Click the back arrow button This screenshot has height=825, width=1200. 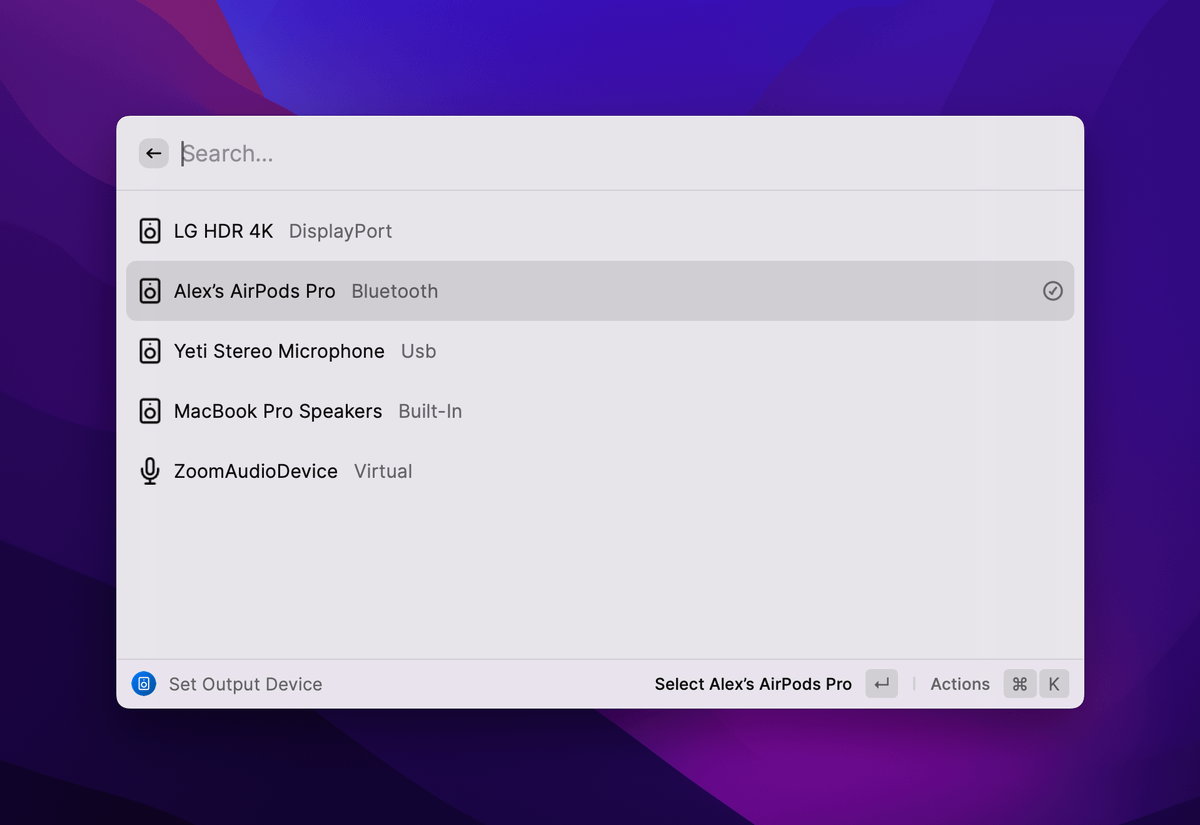point(153,153)
